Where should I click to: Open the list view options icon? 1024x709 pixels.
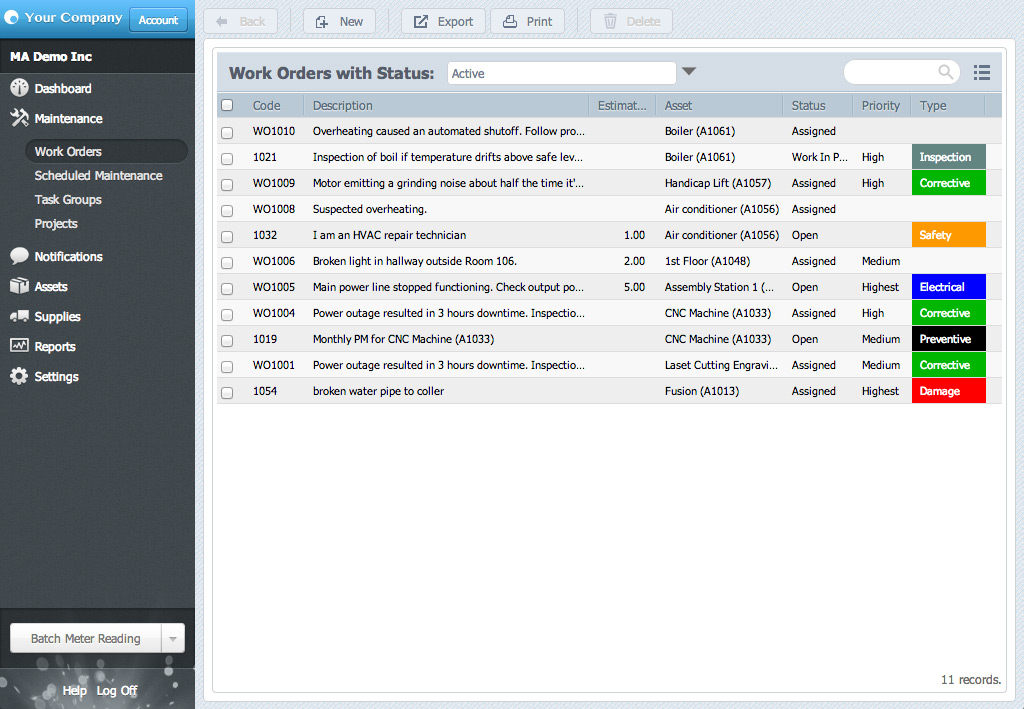981,72
